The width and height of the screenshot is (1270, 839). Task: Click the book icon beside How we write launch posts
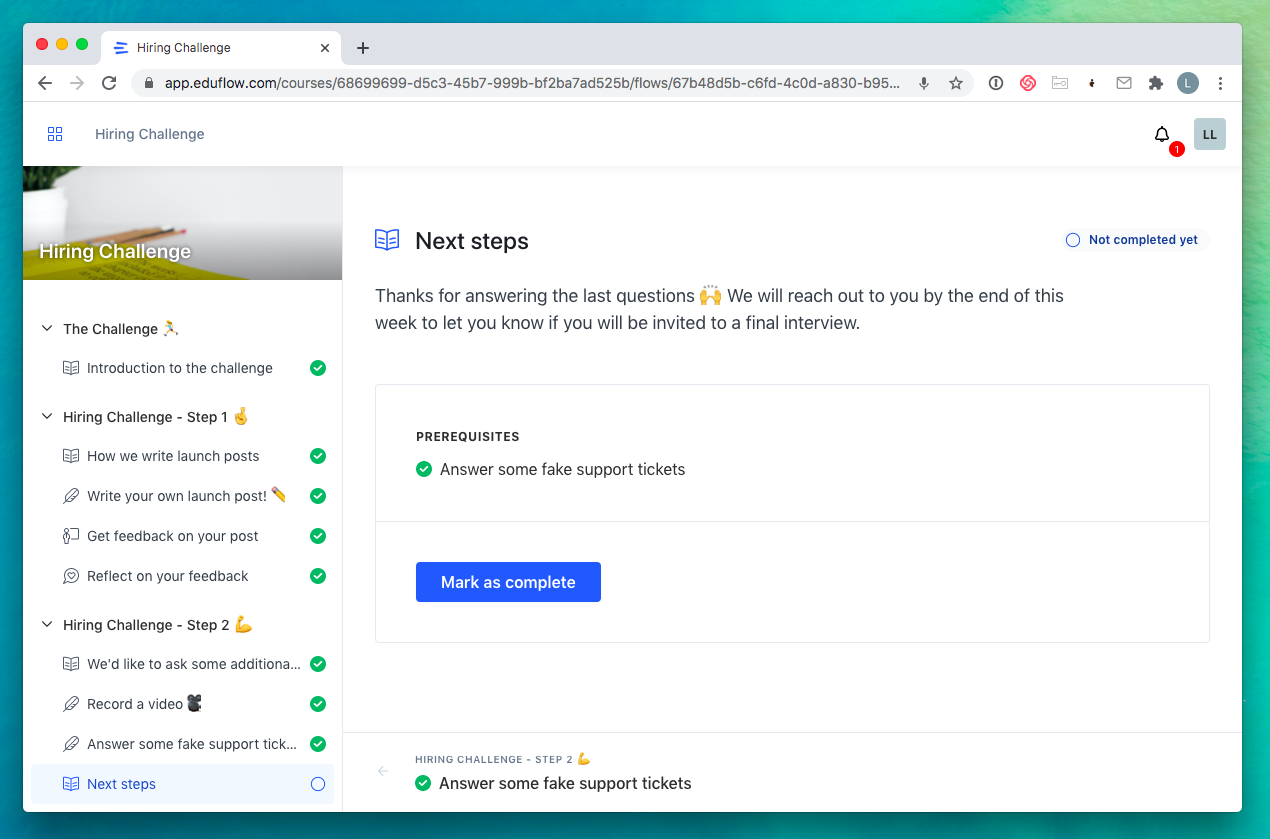[x=71, y=456]
